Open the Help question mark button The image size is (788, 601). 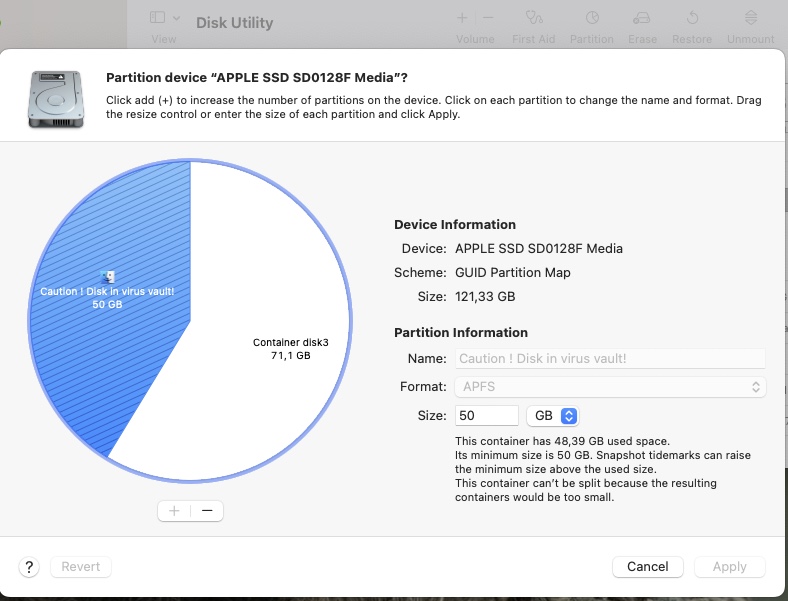[30, 567]
